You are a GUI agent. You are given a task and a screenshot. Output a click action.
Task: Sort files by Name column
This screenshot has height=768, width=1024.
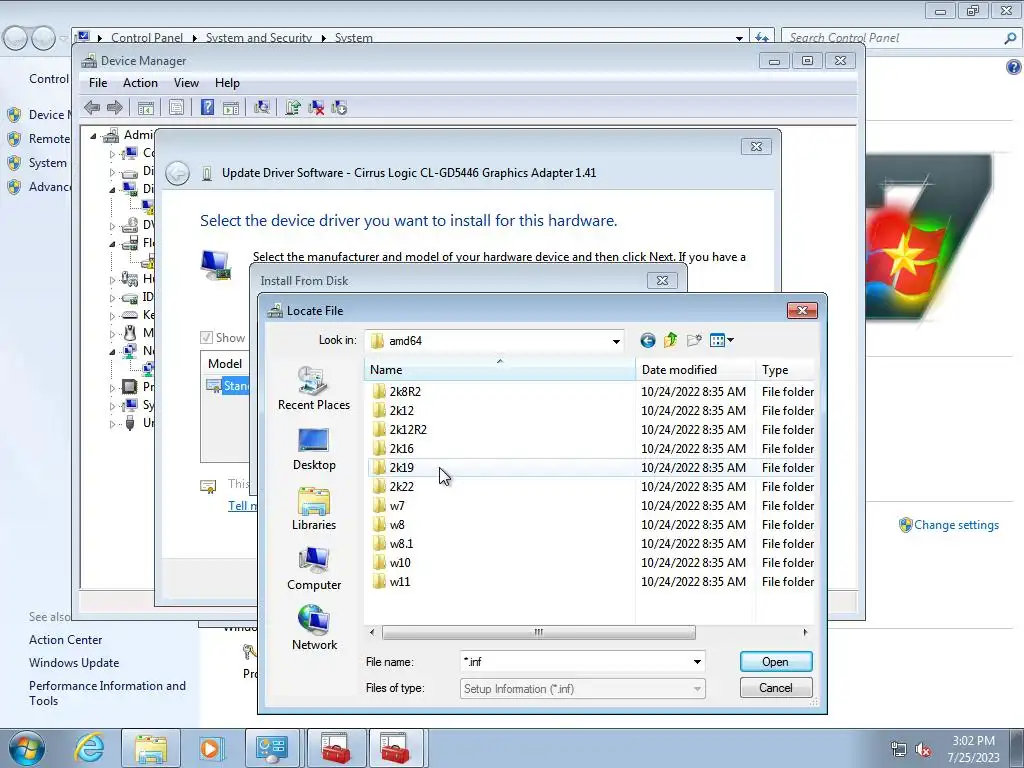[x=500, y=370]
